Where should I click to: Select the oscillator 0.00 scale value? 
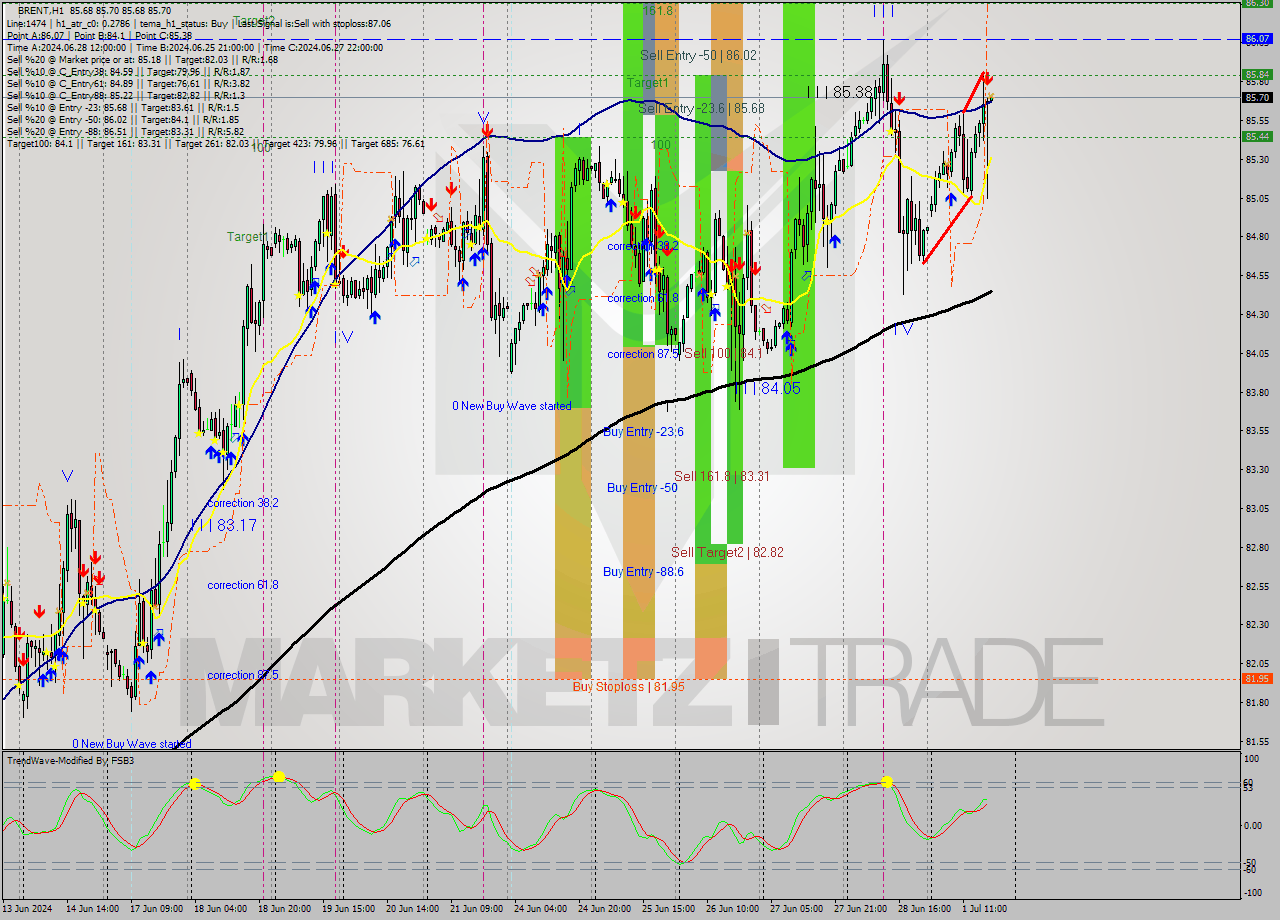click(1253, 826)
